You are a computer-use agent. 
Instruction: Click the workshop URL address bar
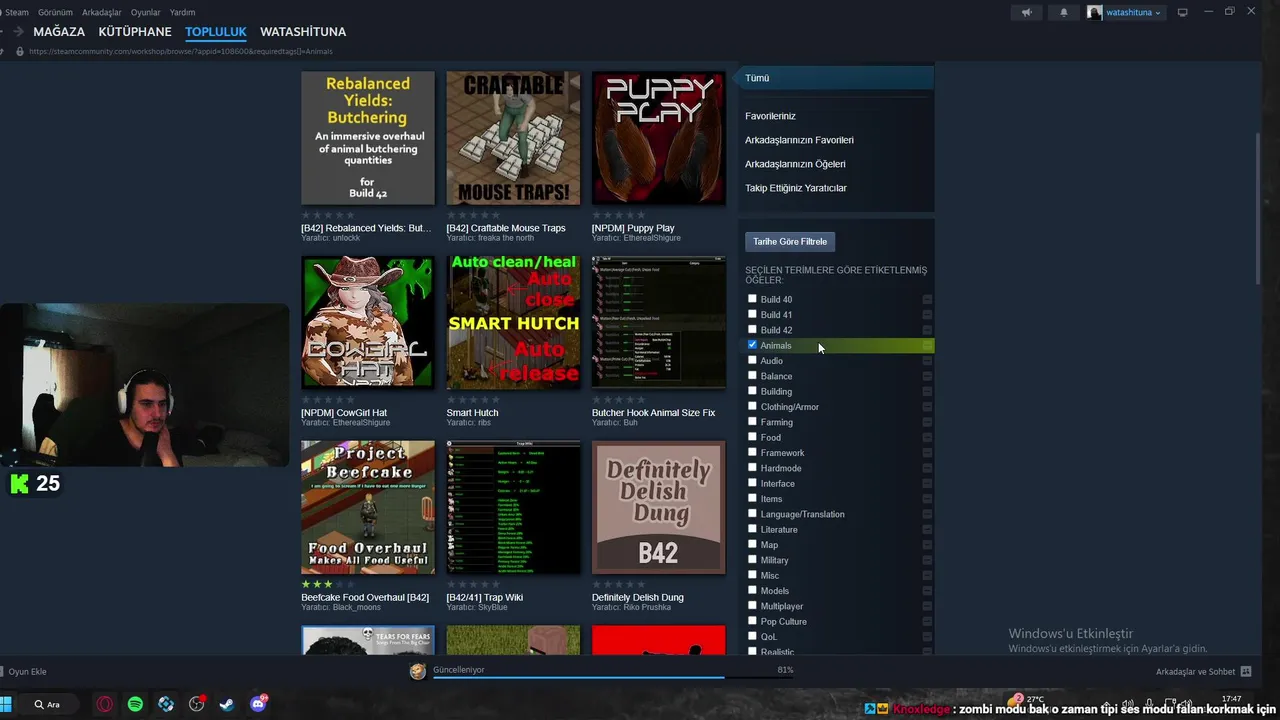(181, 51)
